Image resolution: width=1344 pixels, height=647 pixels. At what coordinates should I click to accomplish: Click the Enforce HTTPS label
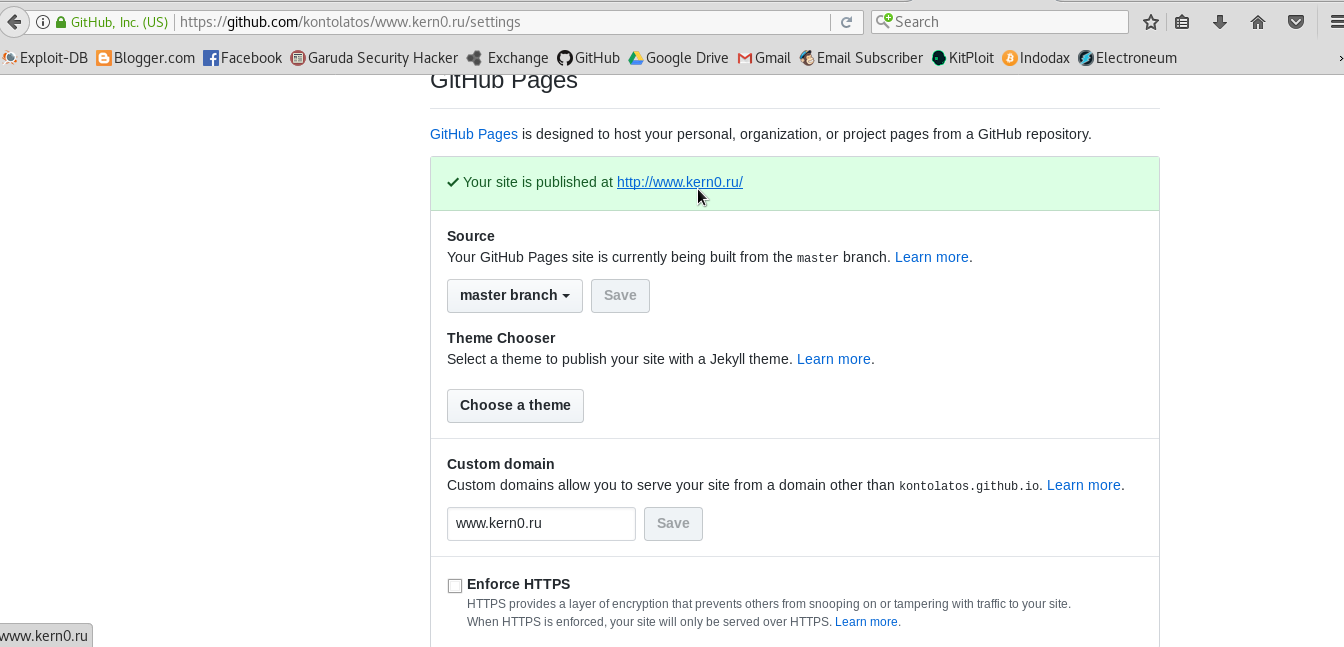519,584
